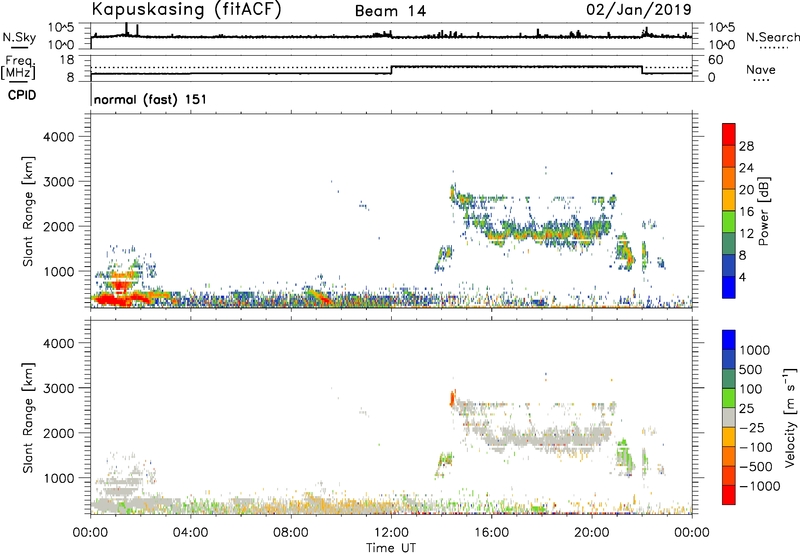Screen dimensions: 800x554
Task: Click the 'Power [dB]' colorbar title
Action: click(763, 211)
